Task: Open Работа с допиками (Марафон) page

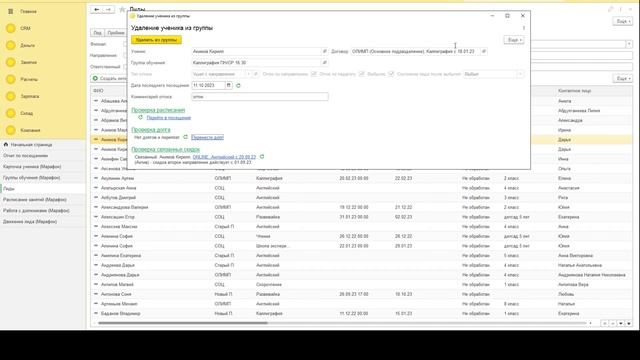Action: (x=36, y=211)
